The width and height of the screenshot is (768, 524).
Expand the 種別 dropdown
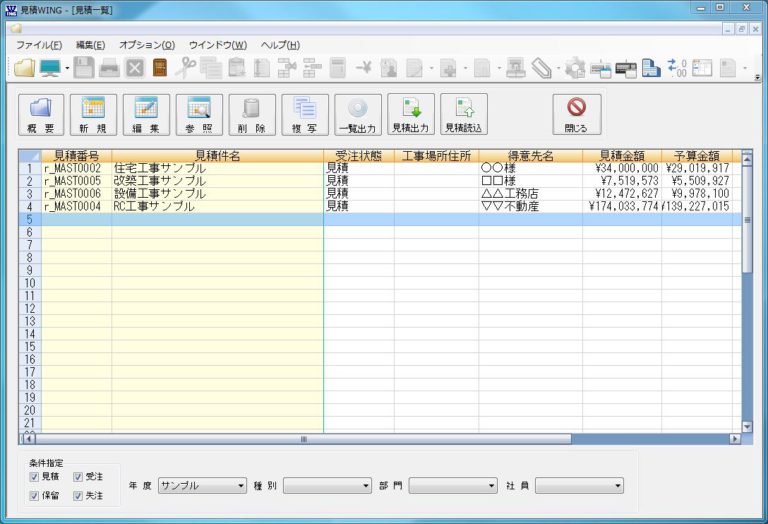point(327,486)
